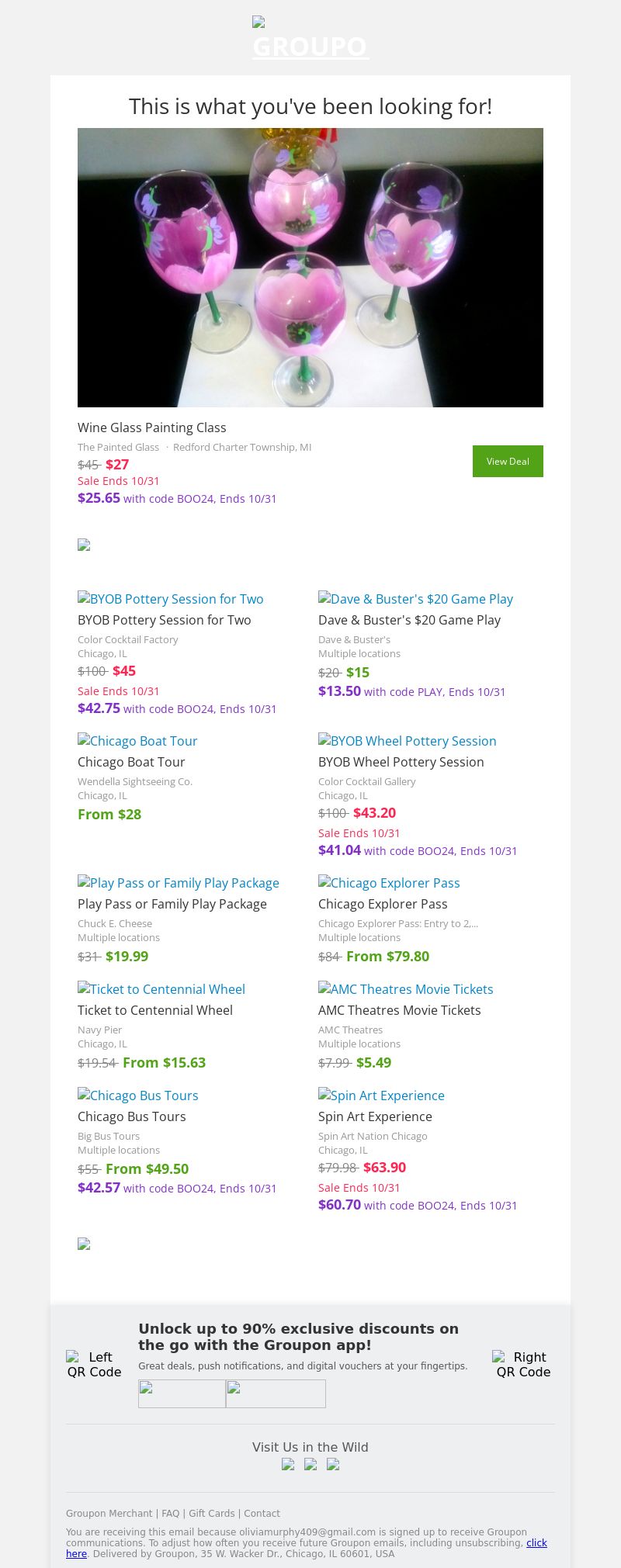Open Dave & Buster's $20 Game Play image link
Image resolution: width=621 pixels, height=1568 pixels.
(x=415, y=599)
